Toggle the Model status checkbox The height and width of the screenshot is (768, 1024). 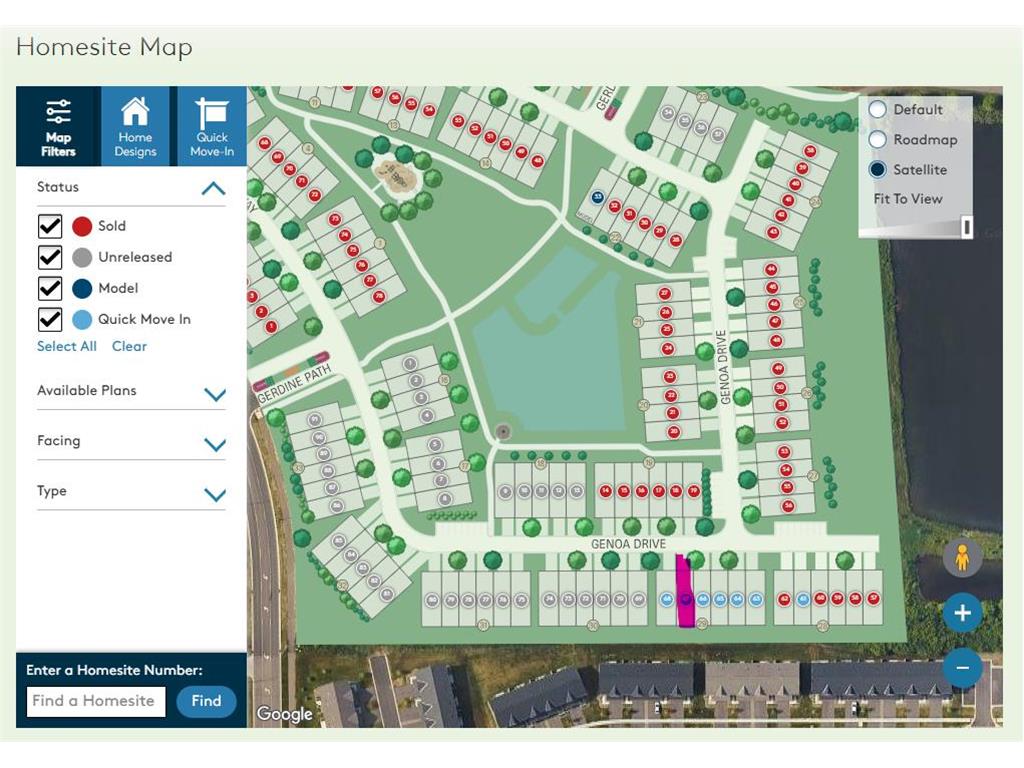(x=50, y=289)
